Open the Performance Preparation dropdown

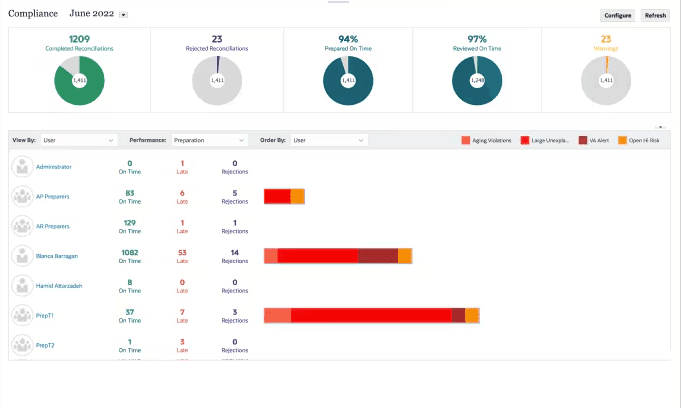point(209,141)
